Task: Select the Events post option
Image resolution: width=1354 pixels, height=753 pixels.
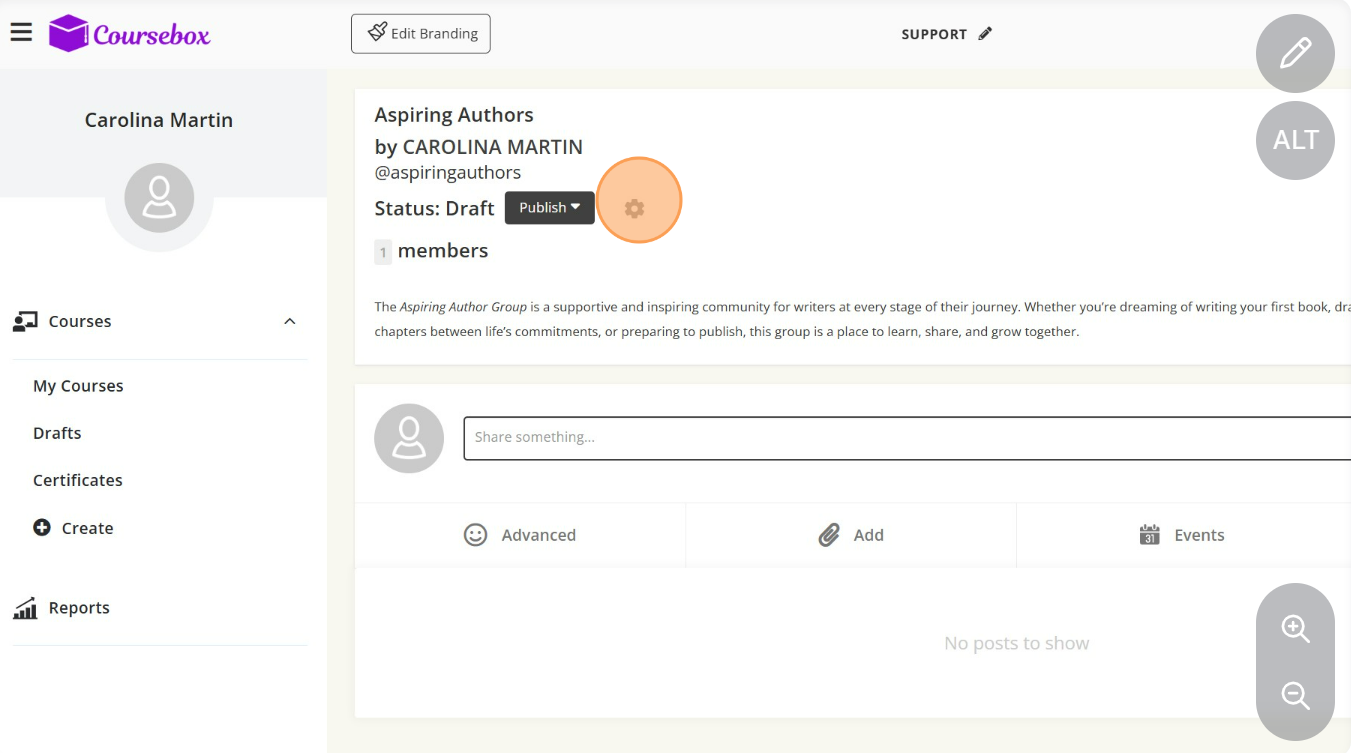Action: [1182, 535]
